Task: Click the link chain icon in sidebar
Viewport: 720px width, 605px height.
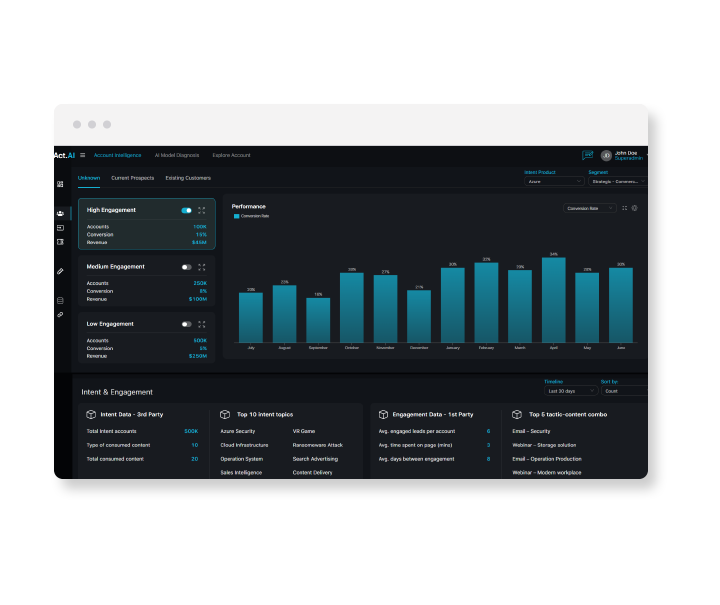Action: pos(60,314)
